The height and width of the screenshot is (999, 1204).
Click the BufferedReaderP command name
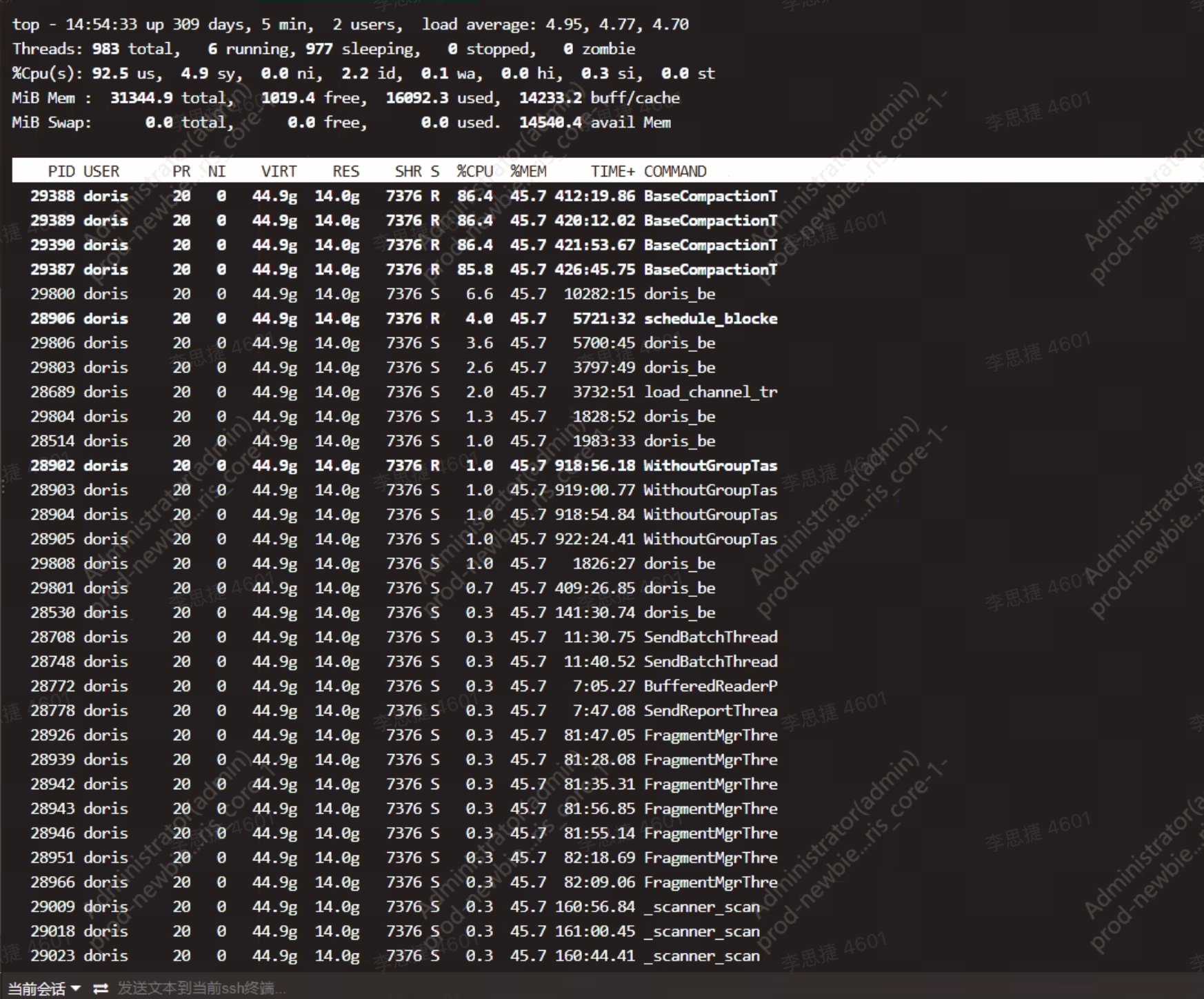click(x=710, y=686)
